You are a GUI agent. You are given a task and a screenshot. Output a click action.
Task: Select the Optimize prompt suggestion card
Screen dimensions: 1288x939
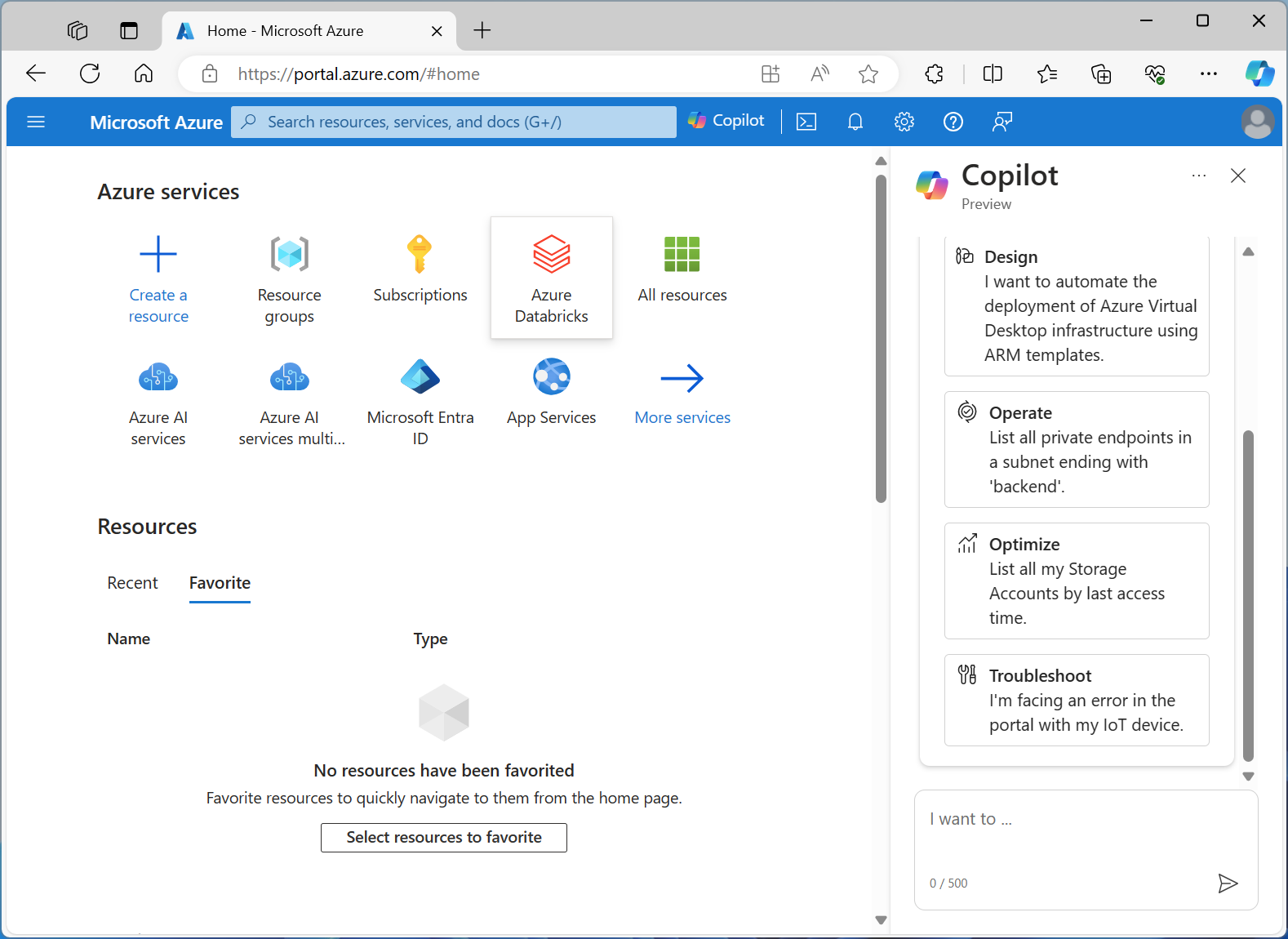click(x=1077, y=581)
